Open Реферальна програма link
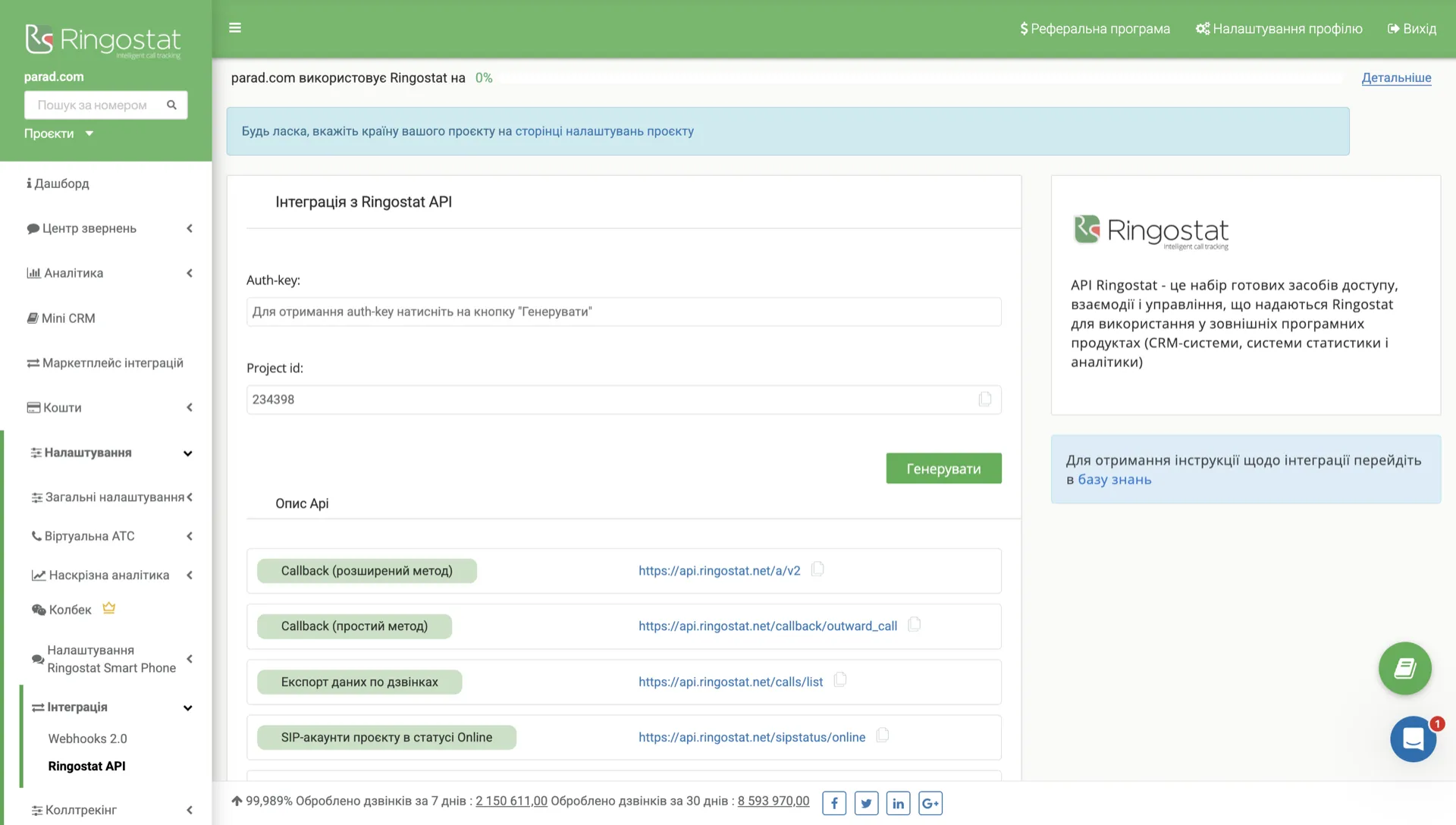This screenshot has height=825, width=1456. (x=1094, y=29)
